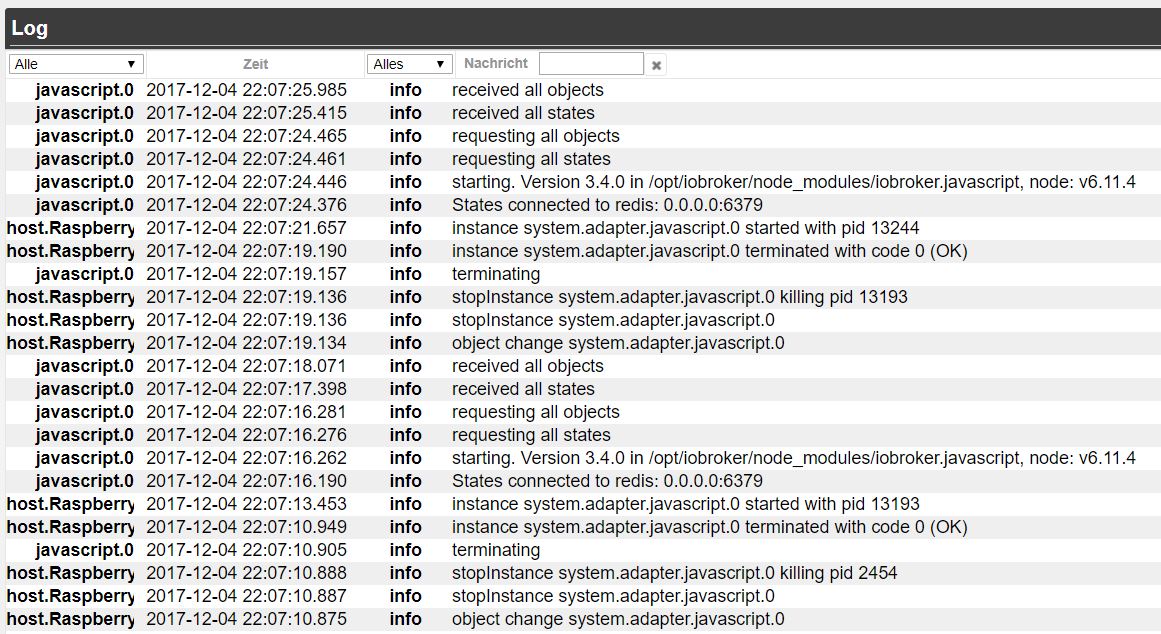Viewport: 1161px width, 634px height.
Task: Select the 'killing pid 2454' log message
Action: [x=674, y=573]
